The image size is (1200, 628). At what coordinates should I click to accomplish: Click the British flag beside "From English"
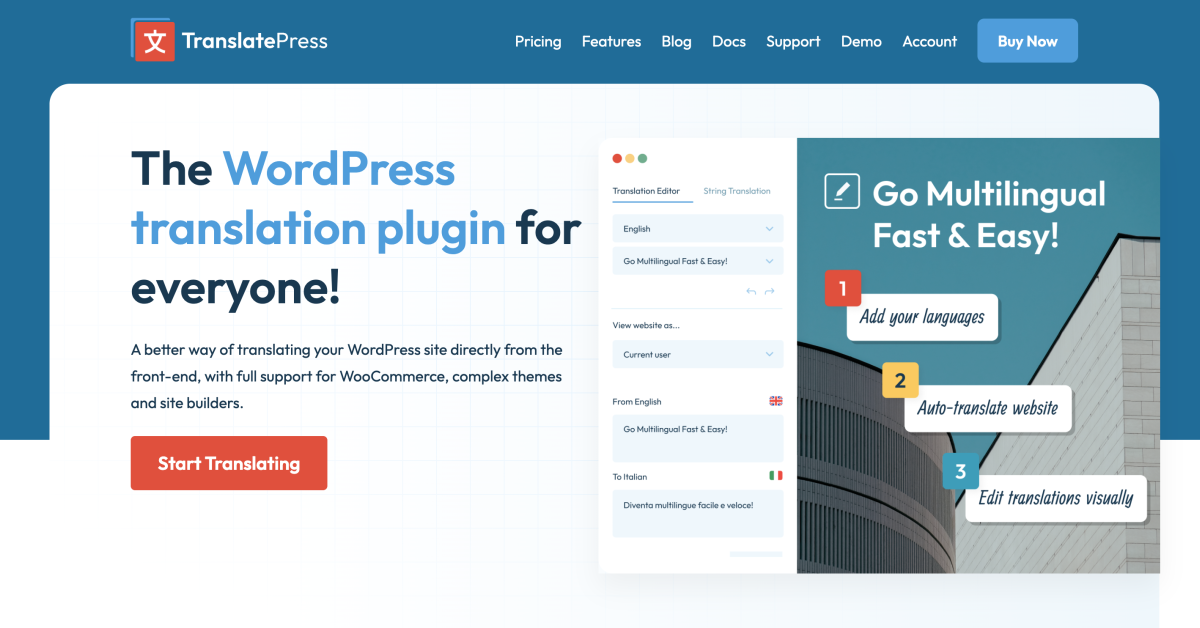click(x=775, y=401)
